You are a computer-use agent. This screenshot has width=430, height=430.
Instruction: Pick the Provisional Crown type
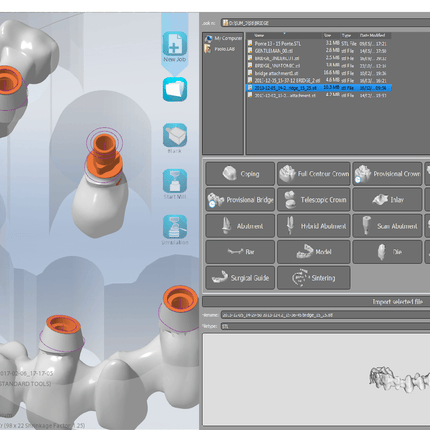(x=387, y=174)
